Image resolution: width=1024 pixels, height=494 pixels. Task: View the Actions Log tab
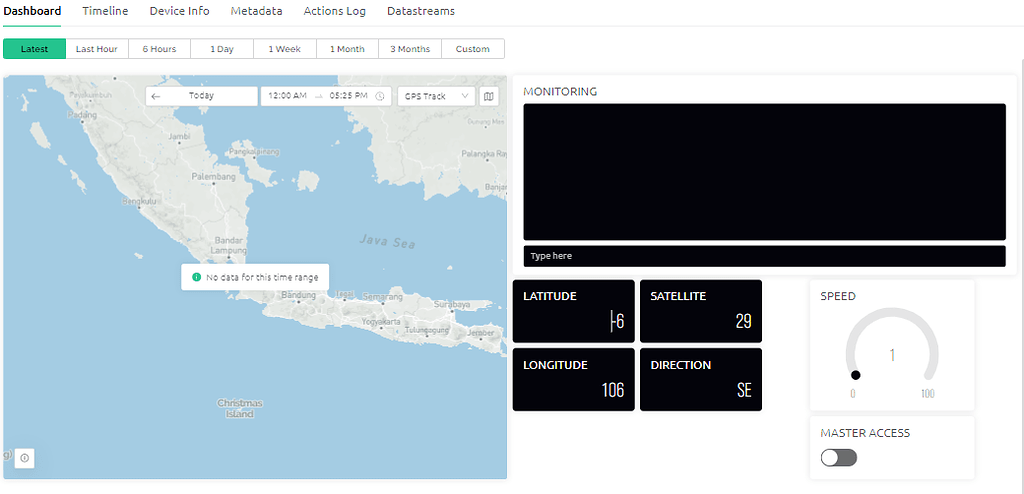[x=334, y=11]
